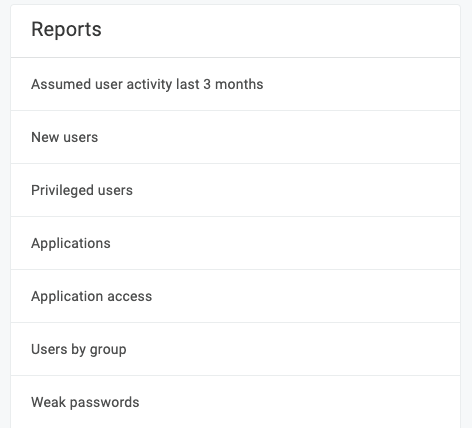Select the Privileged users report

235,190
